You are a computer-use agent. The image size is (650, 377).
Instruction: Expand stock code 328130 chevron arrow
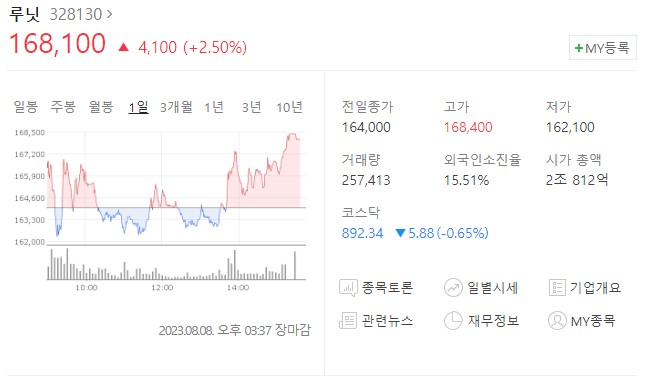[x=109, y=15]
